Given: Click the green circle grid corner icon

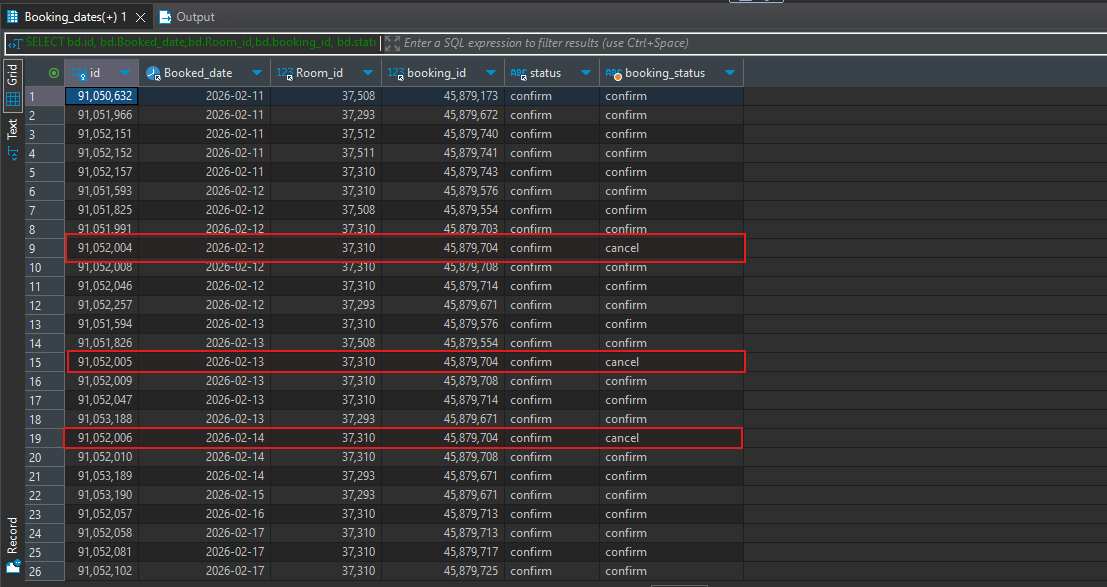Looking at the screenshot, I should (54, 73).
